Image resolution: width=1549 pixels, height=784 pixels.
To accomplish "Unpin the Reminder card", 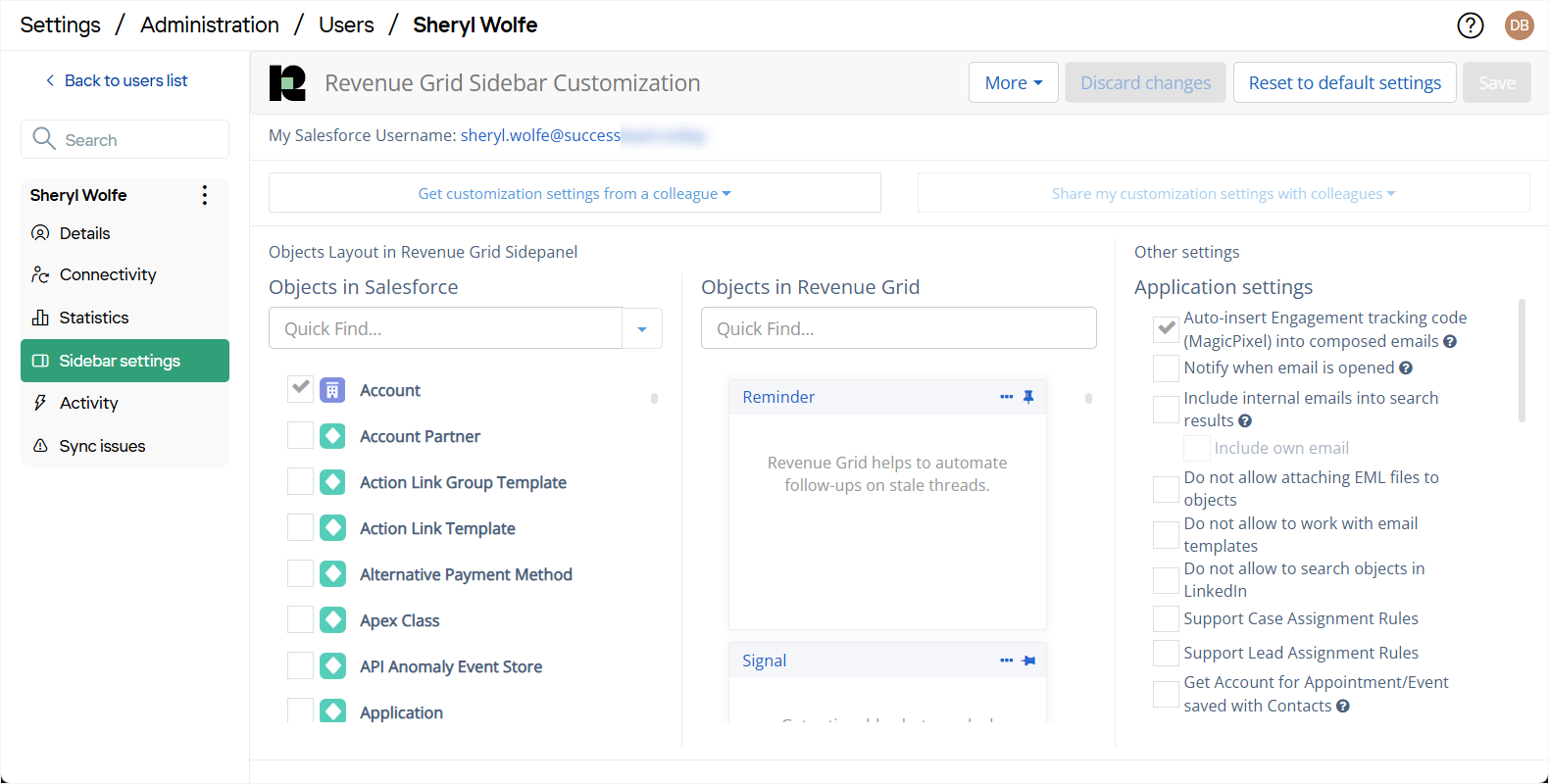I will tap(1028, 397).
